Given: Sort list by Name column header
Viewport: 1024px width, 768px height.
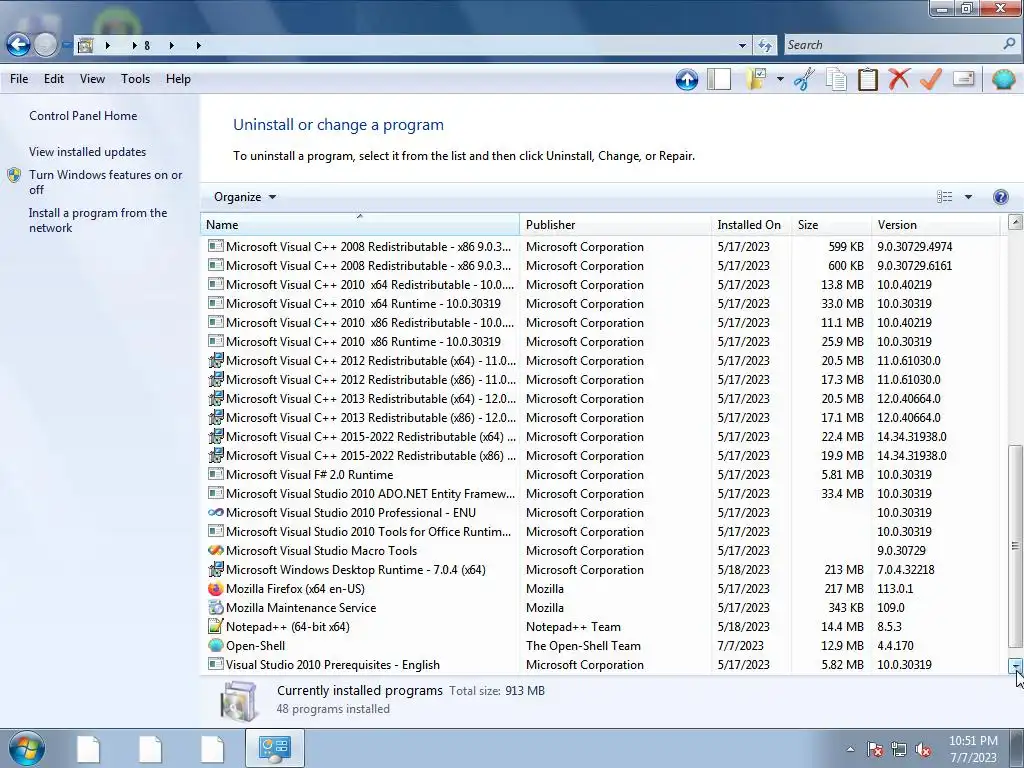Looking at the screenshot, I should click(x=359, y=225).
